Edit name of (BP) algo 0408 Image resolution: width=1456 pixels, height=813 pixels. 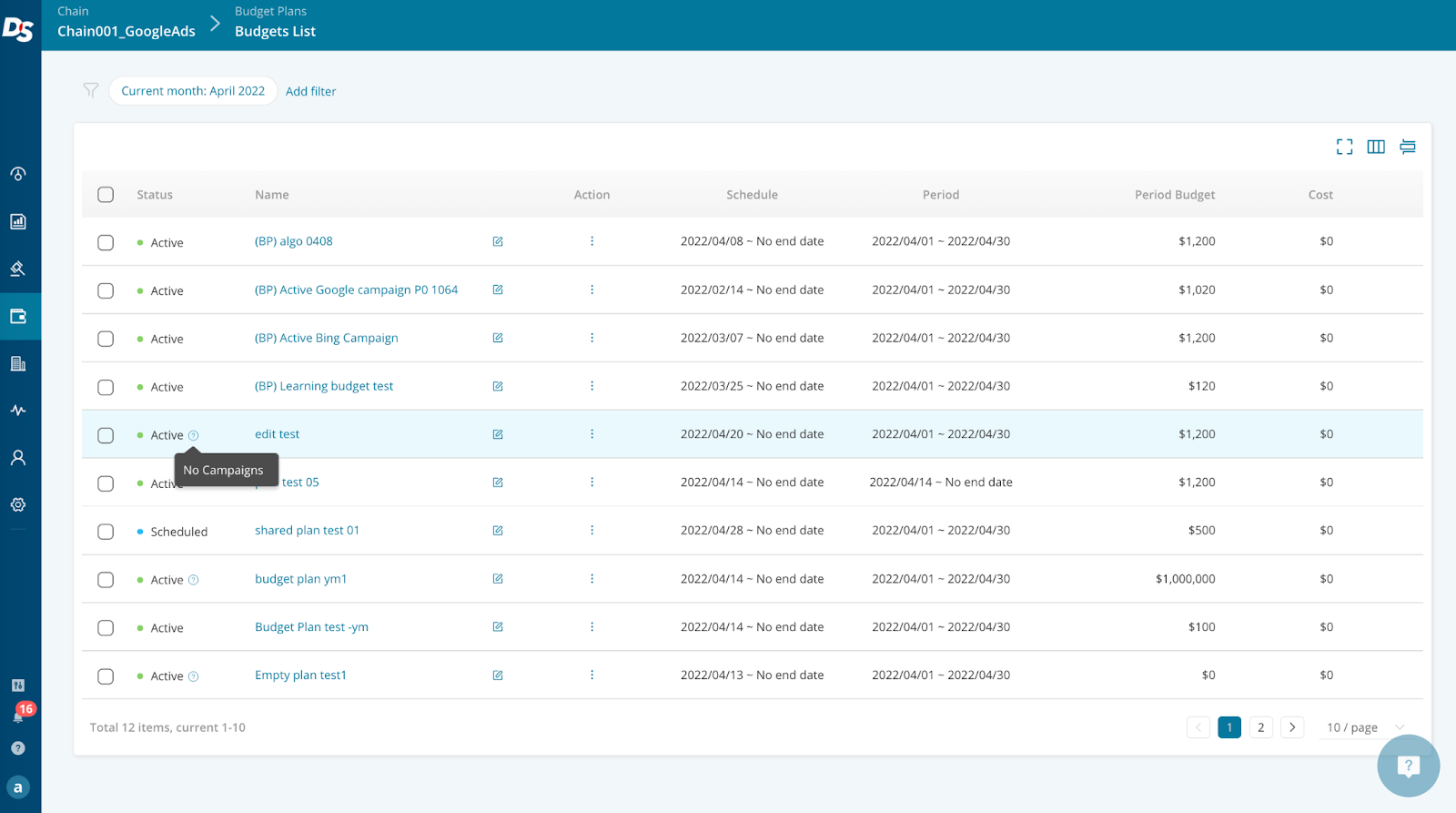coord(498,241)
